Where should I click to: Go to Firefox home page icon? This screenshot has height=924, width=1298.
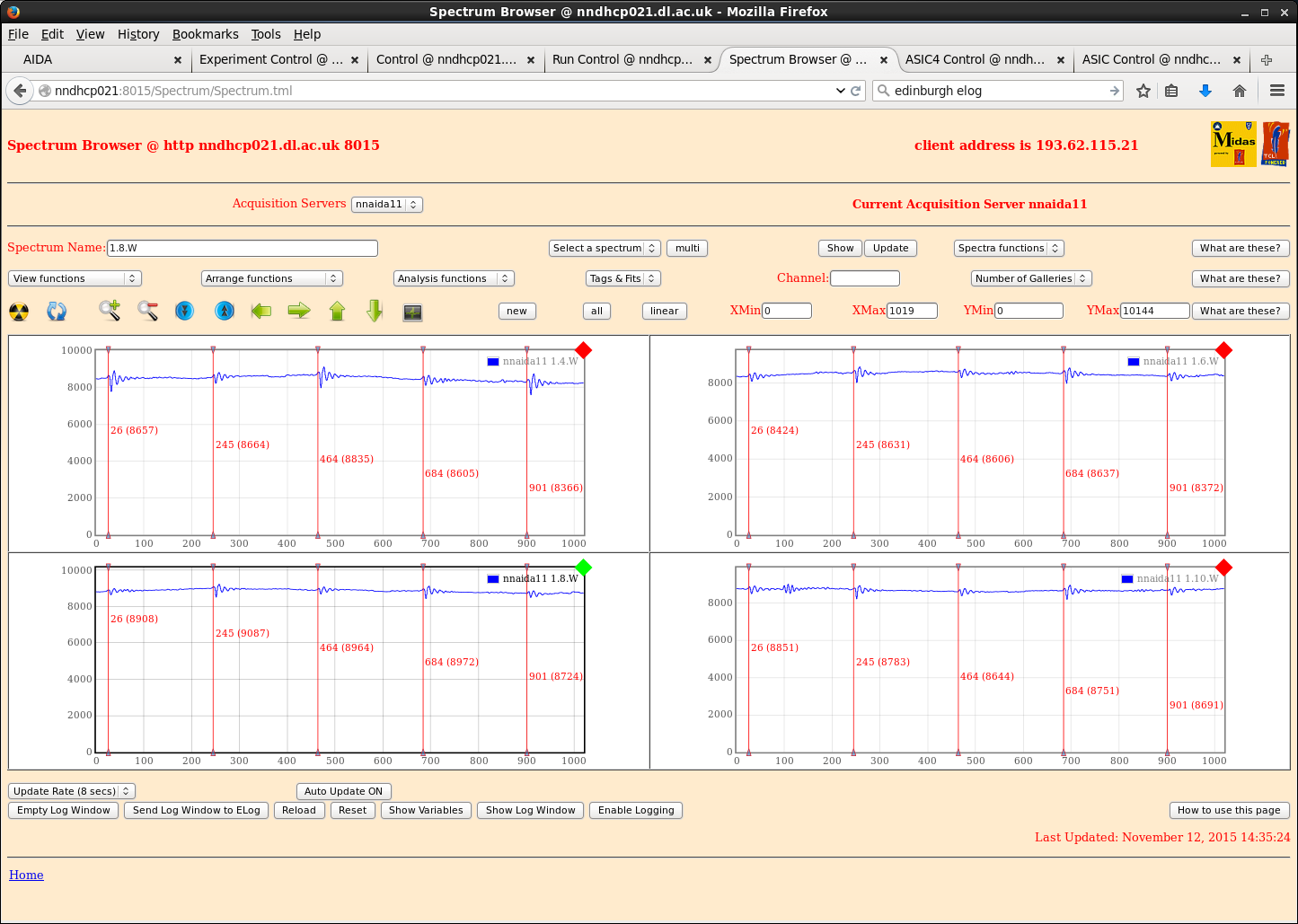coord(1240,91)
